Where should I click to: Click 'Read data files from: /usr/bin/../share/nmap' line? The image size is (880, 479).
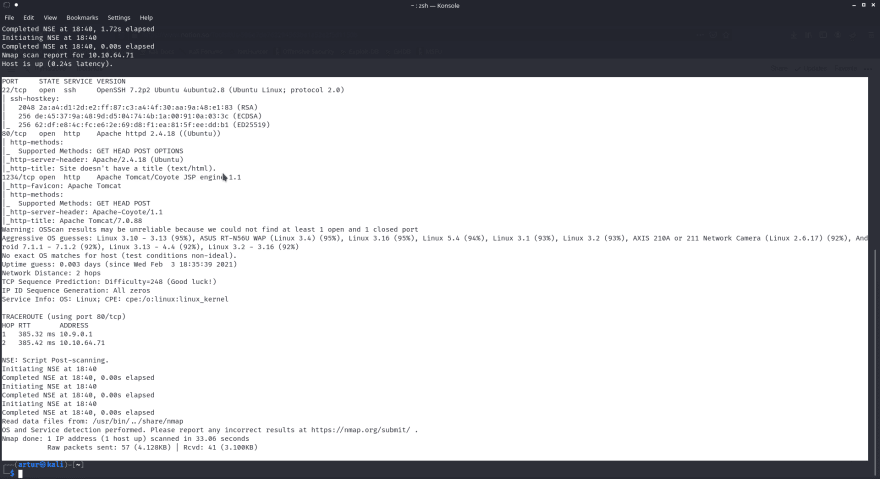pyautogui.click(x=92, y=421)
